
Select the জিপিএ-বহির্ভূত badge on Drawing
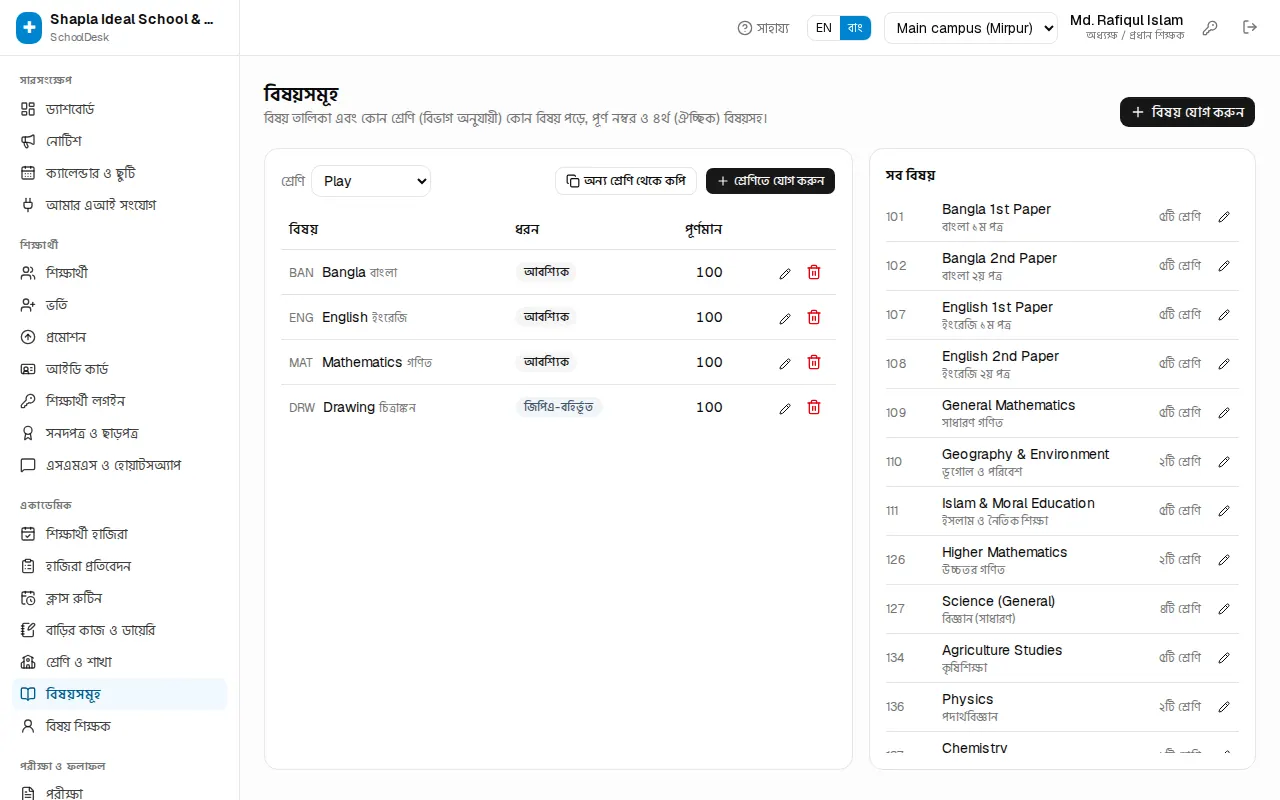tap(559, 407)
